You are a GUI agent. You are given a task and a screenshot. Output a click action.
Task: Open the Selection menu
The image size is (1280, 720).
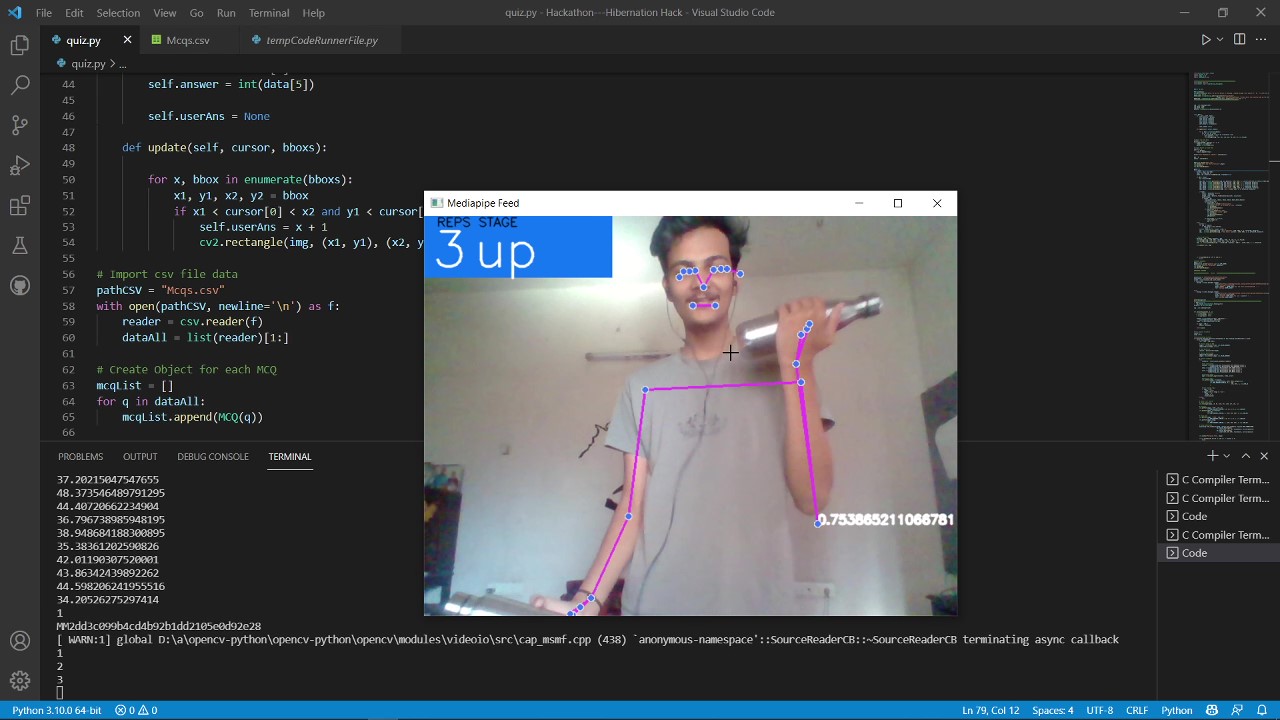118,13
